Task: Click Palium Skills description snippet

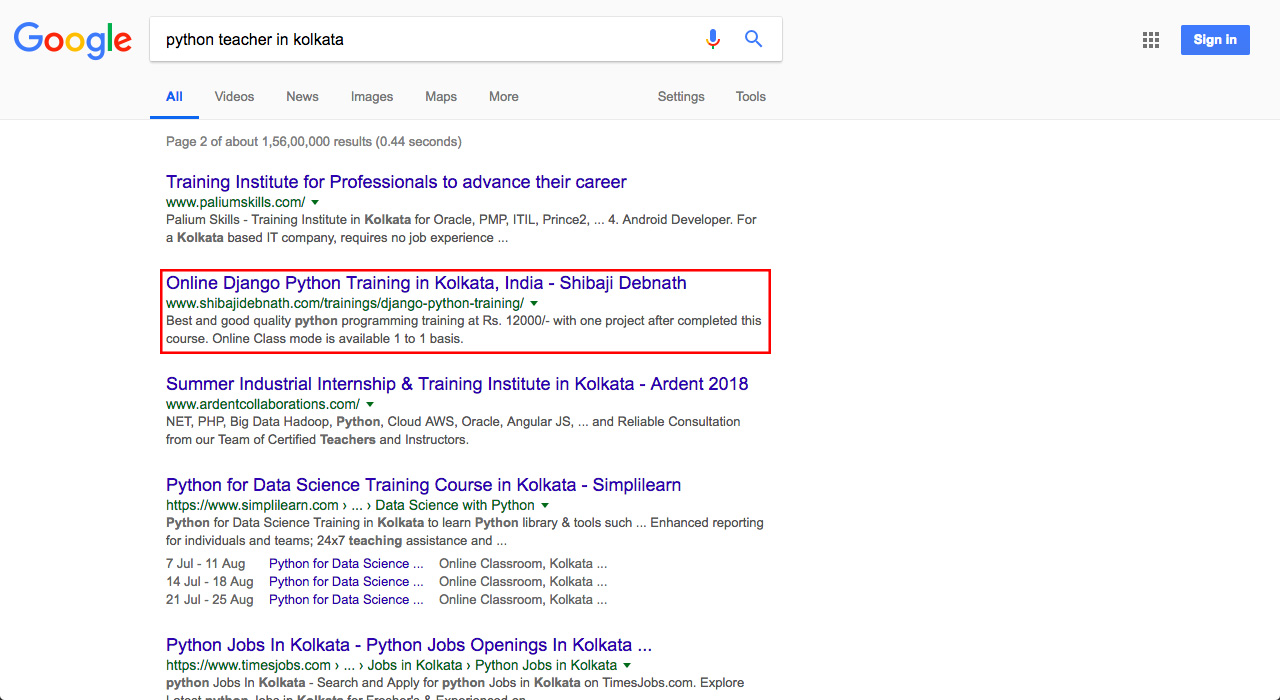Action: [461, 229]
